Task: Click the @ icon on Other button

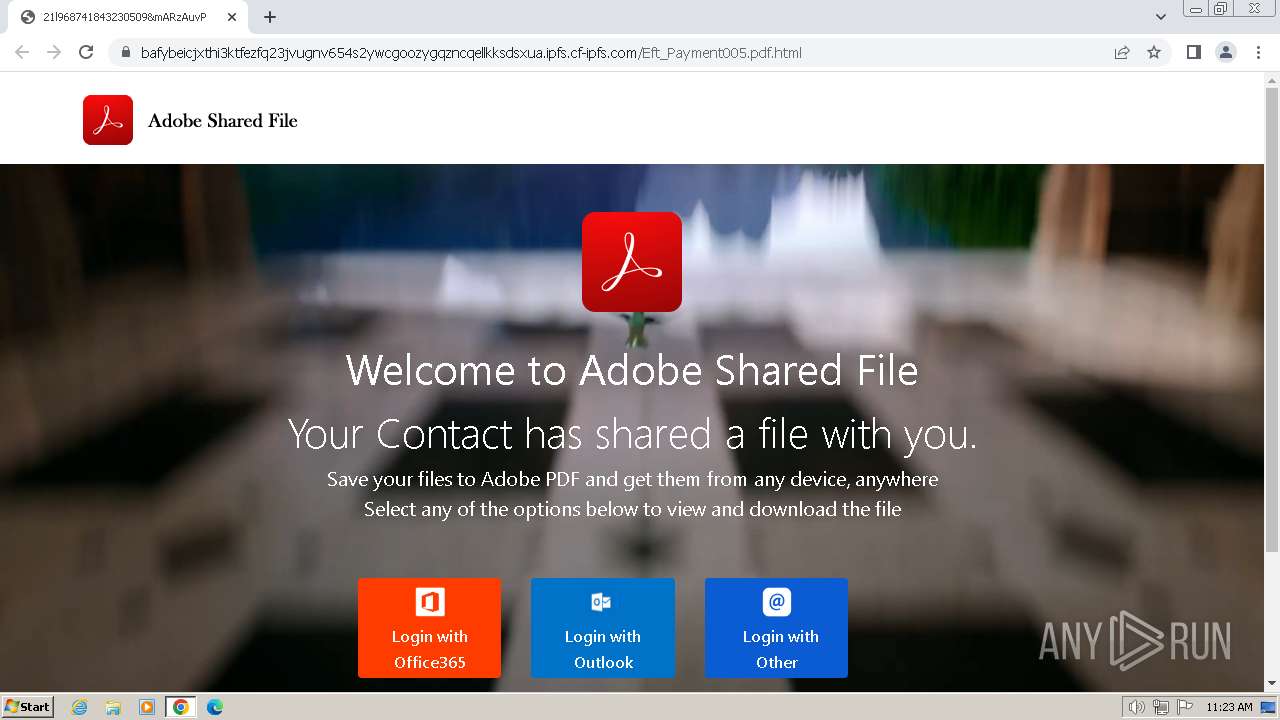Action: click(x=777, y=602)
